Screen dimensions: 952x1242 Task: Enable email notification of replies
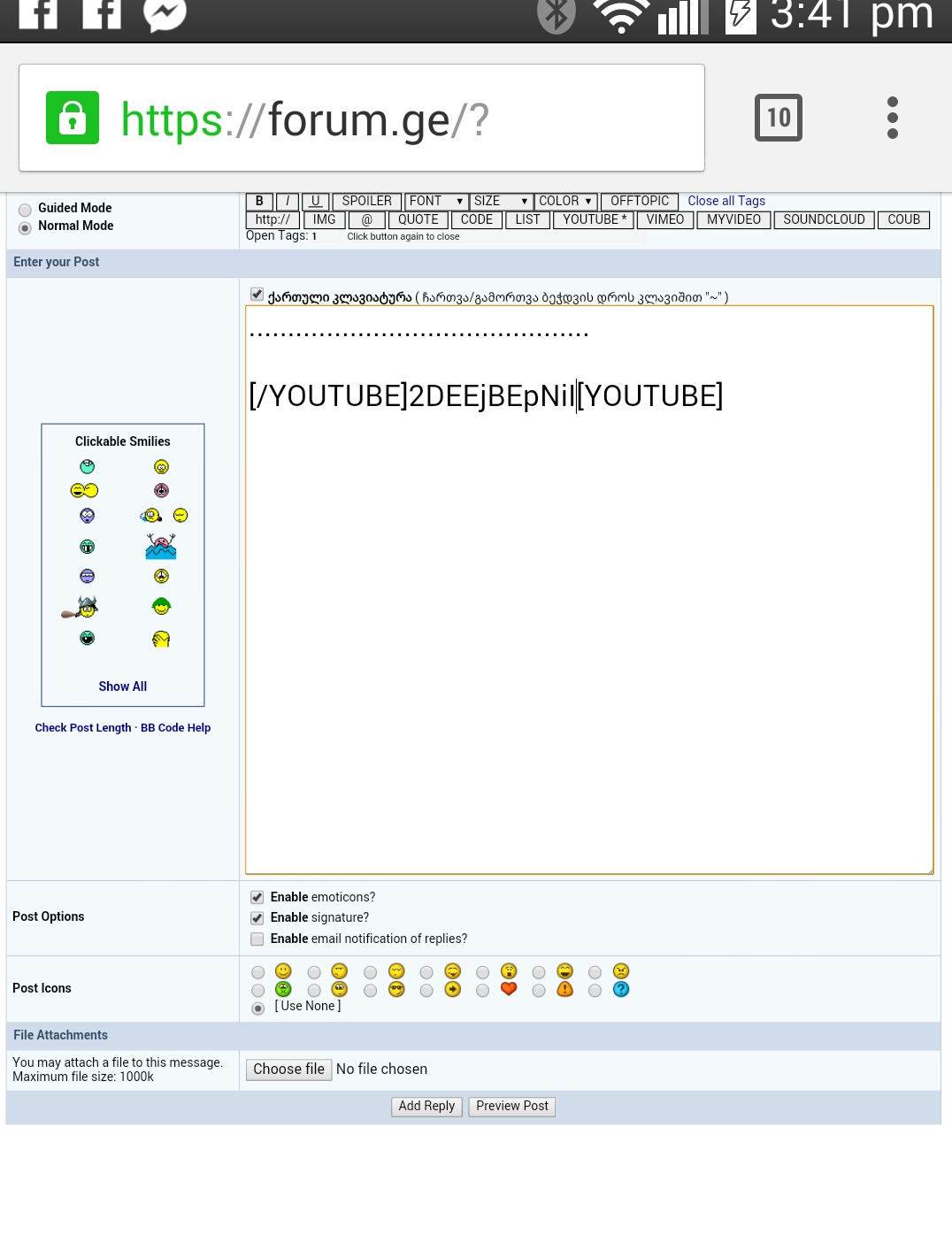257,939
